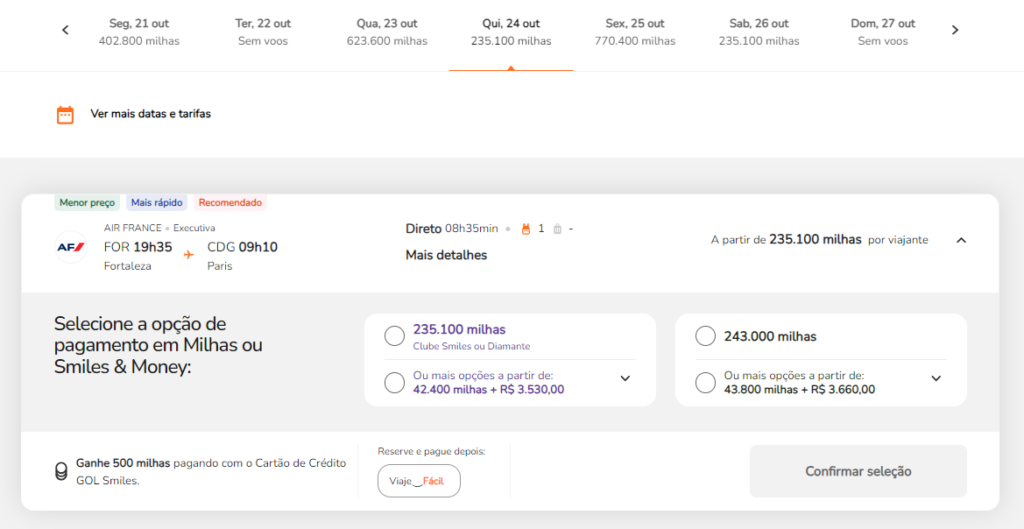1024x529 pixels.
Task: Click the Viaje Fácil button
Action: pos(419,481)
